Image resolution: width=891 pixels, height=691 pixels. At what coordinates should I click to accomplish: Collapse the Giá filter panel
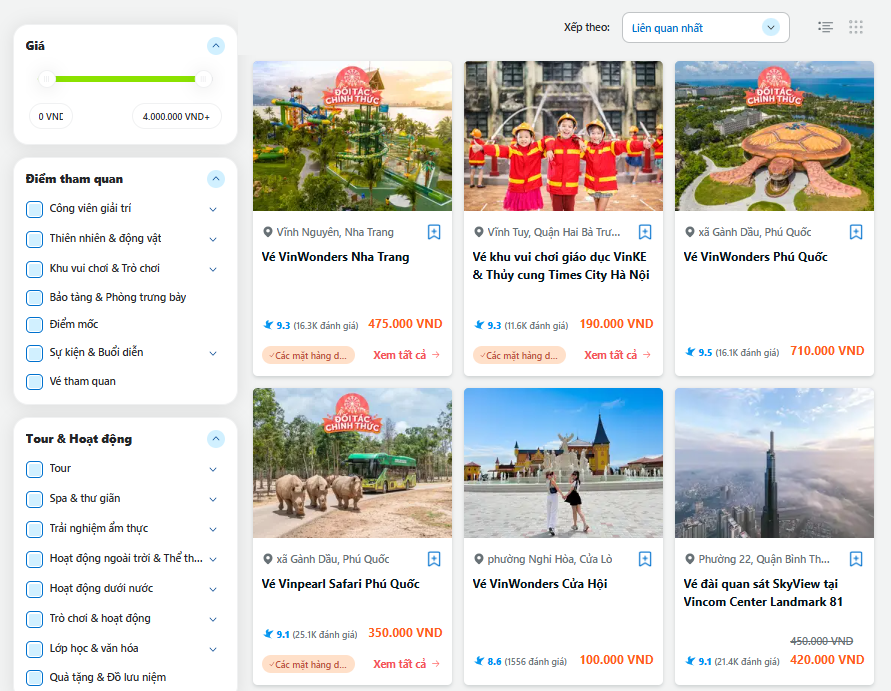click(x=216, y=45)
